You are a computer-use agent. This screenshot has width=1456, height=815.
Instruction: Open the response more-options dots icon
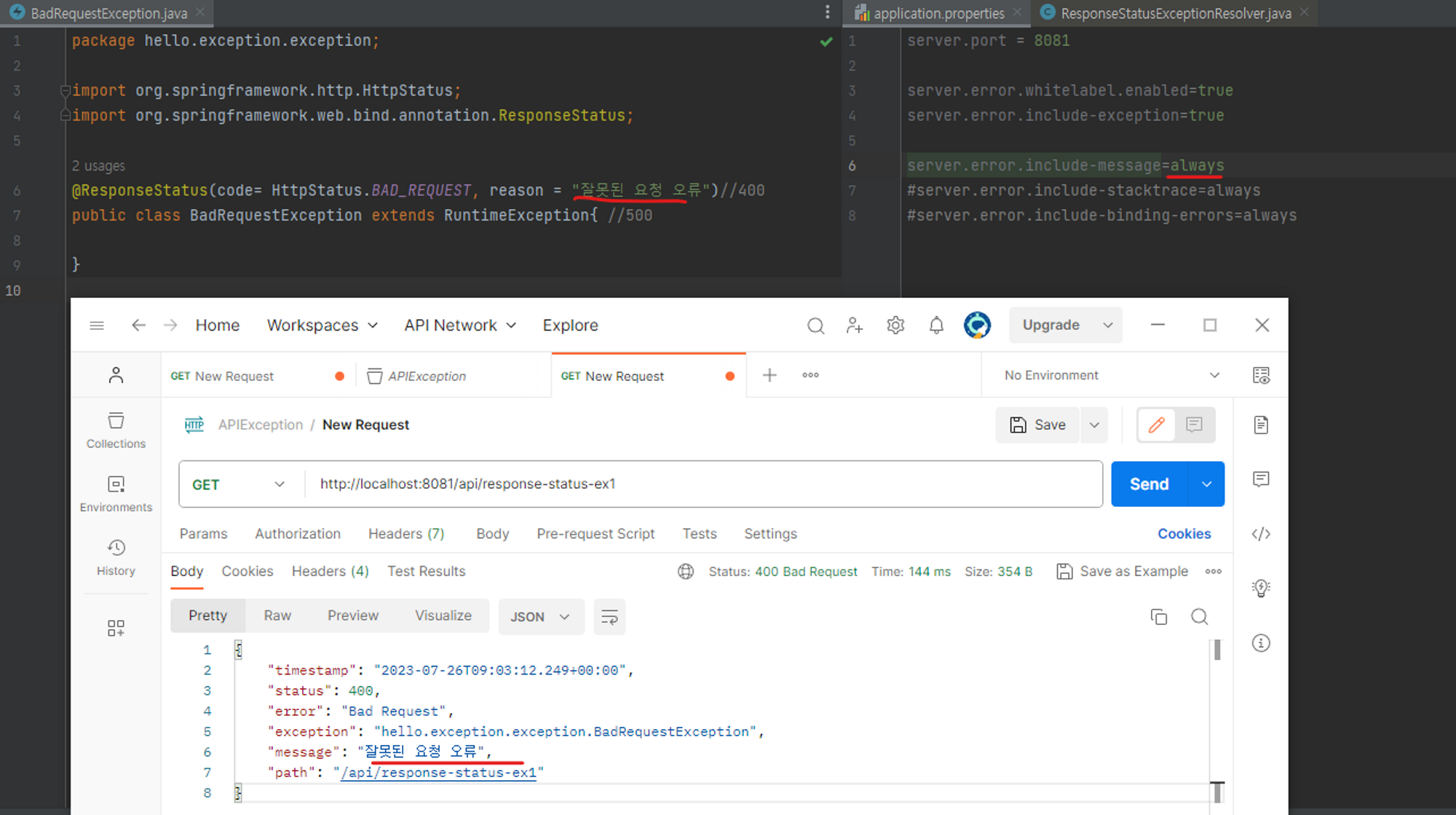tap(1214, 572)
